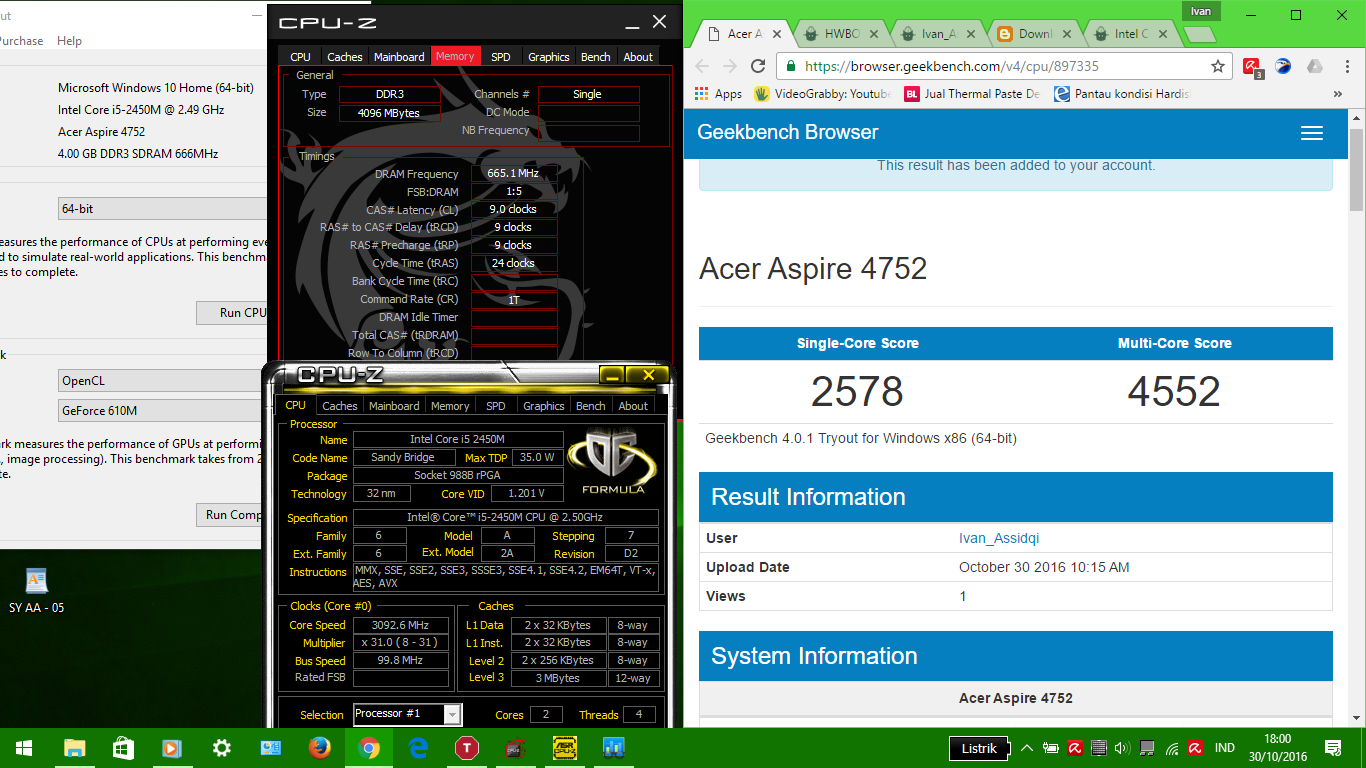Open the Windows Start menu
The width and height of the screenshot is (1366, 768).
(x=24, y=747)
